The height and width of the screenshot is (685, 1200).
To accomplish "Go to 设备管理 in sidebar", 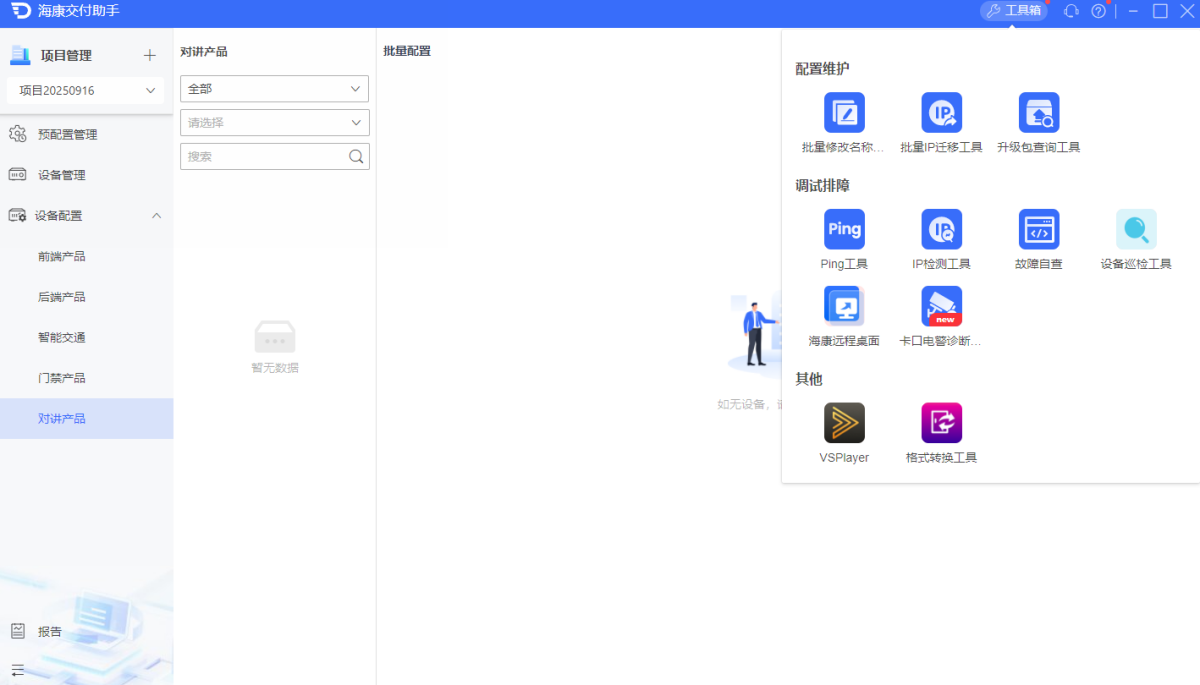I will click(x=62, y=175).
